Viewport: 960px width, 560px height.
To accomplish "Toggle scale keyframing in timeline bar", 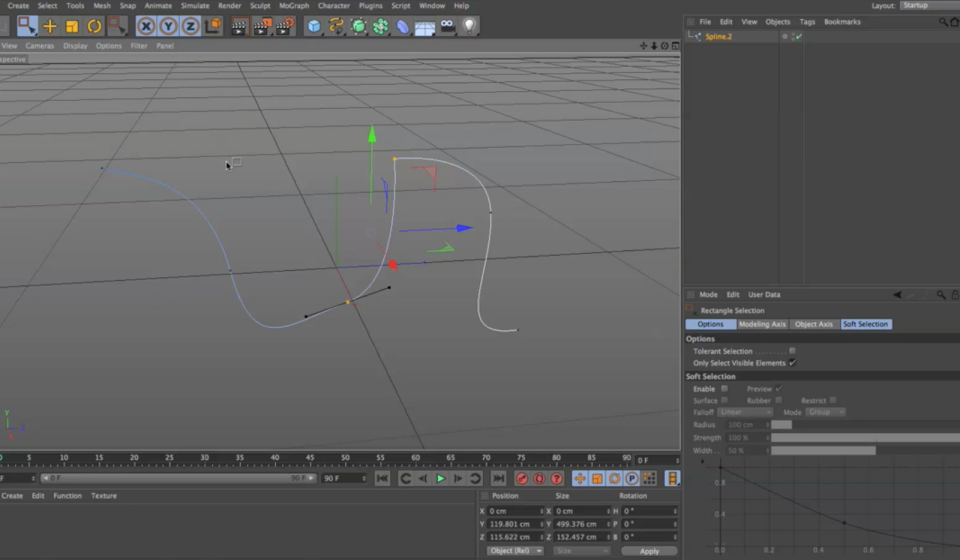I will (x=597, y=479).
